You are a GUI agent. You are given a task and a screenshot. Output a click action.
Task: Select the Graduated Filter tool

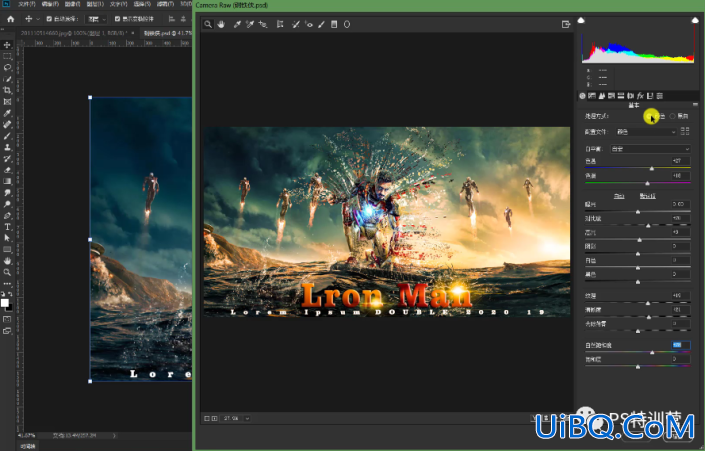pos(334,24)
